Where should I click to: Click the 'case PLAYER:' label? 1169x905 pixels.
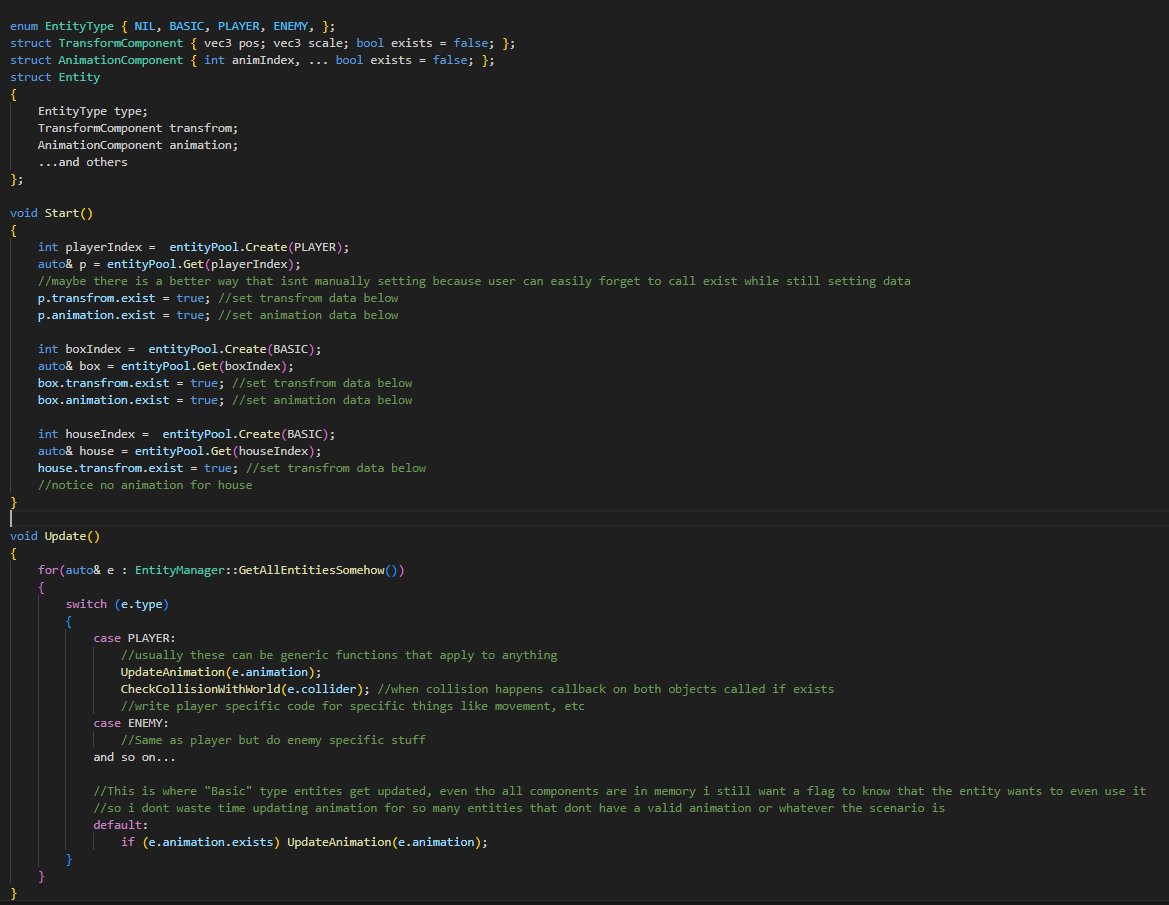click(135, 639)
